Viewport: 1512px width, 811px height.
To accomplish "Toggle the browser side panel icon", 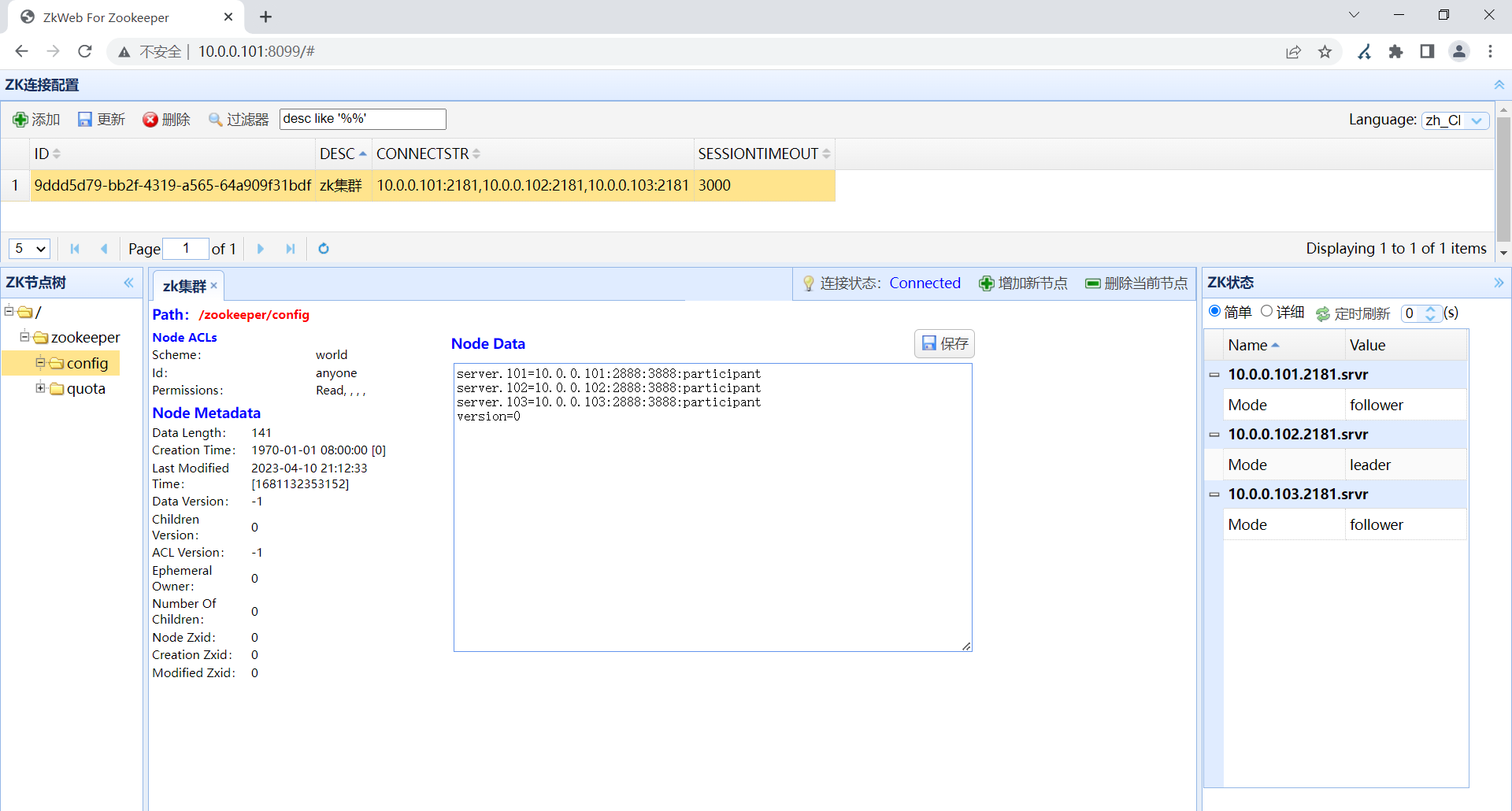I will [1427, 52].
